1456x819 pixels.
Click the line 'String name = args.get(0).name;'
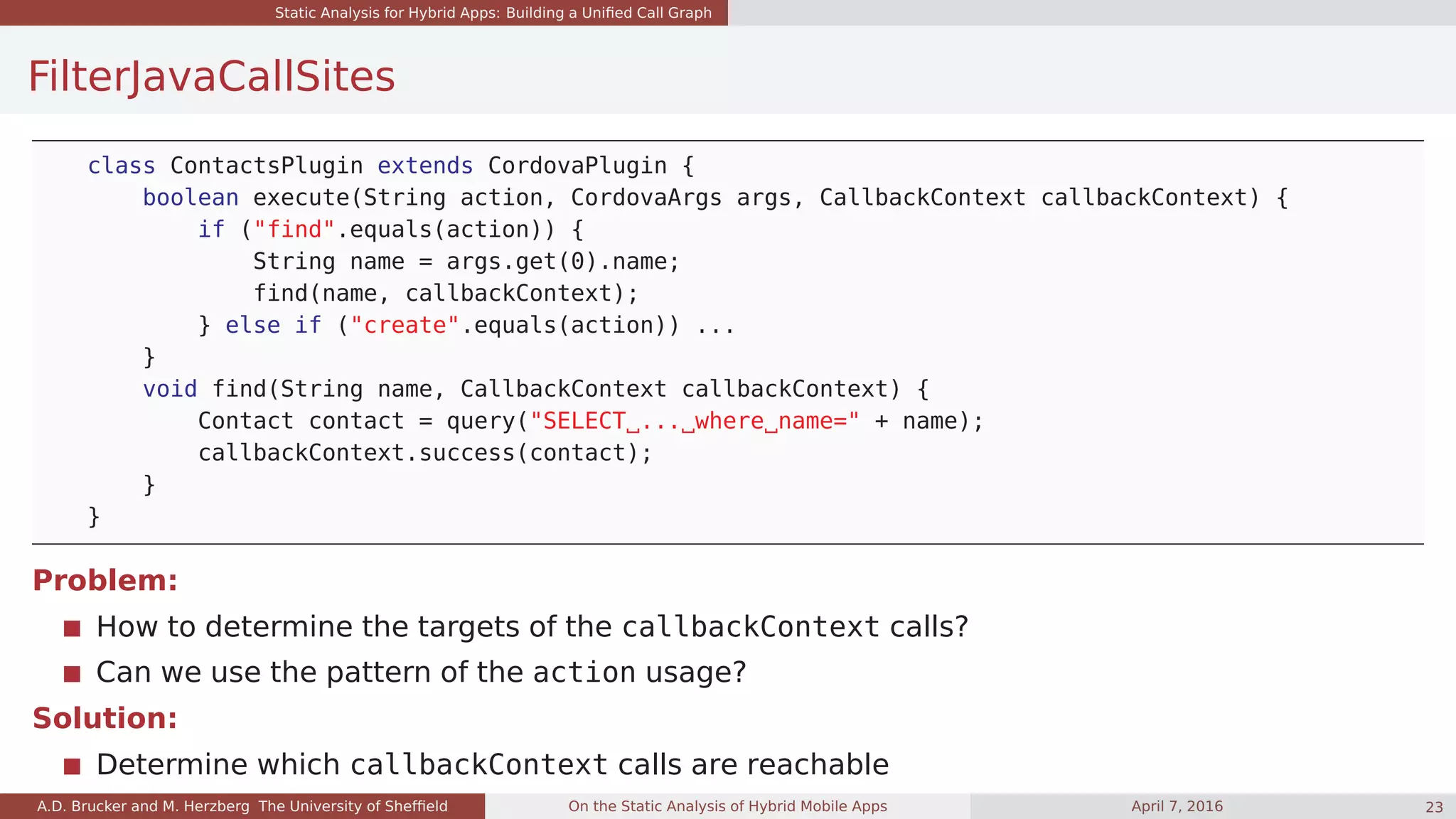tap(466, 262)
